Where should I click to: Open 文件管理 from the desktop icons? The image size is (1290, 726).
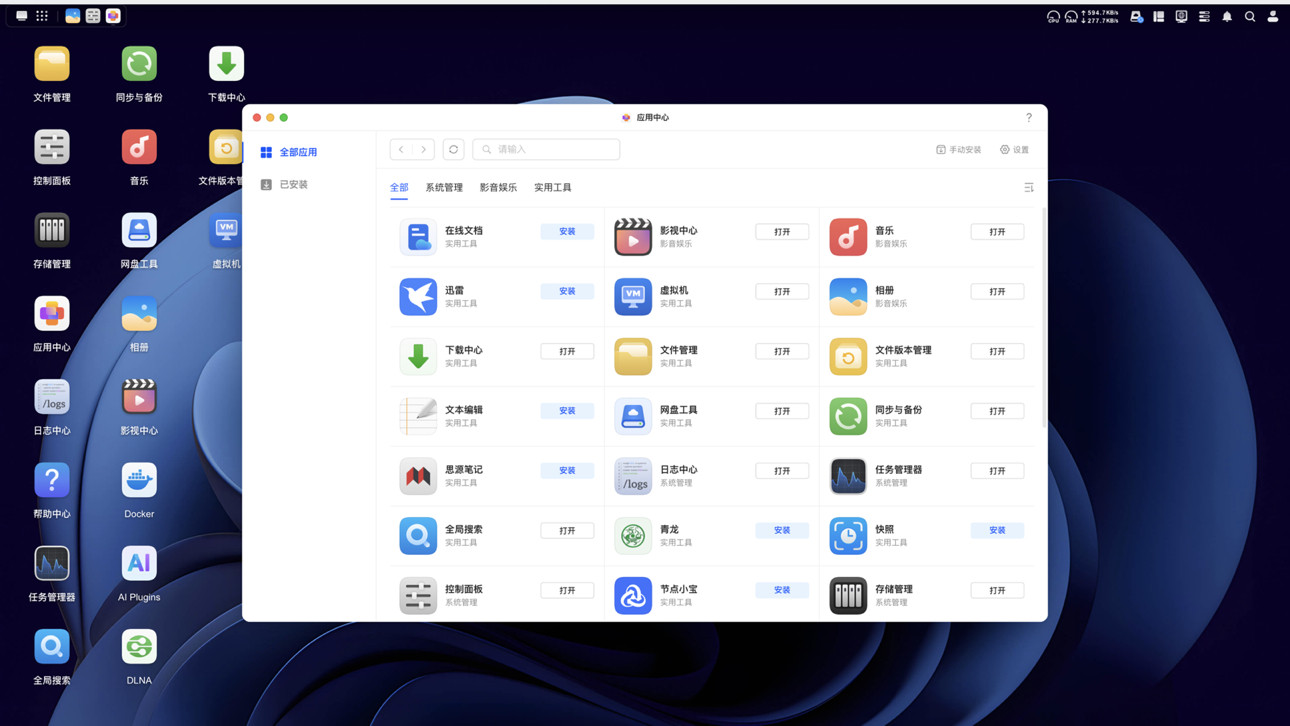52,64
